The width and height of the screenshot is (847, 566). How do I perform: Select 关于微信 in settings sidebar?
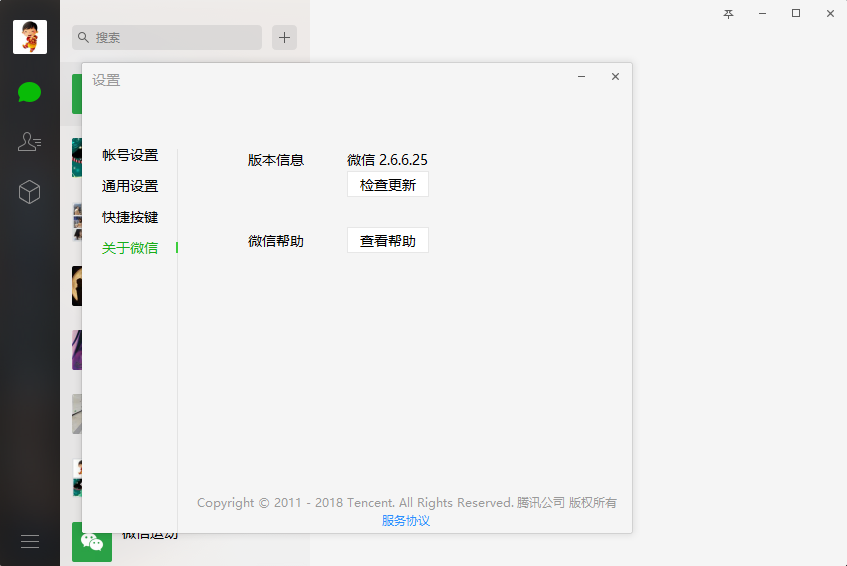coord(130,248)
